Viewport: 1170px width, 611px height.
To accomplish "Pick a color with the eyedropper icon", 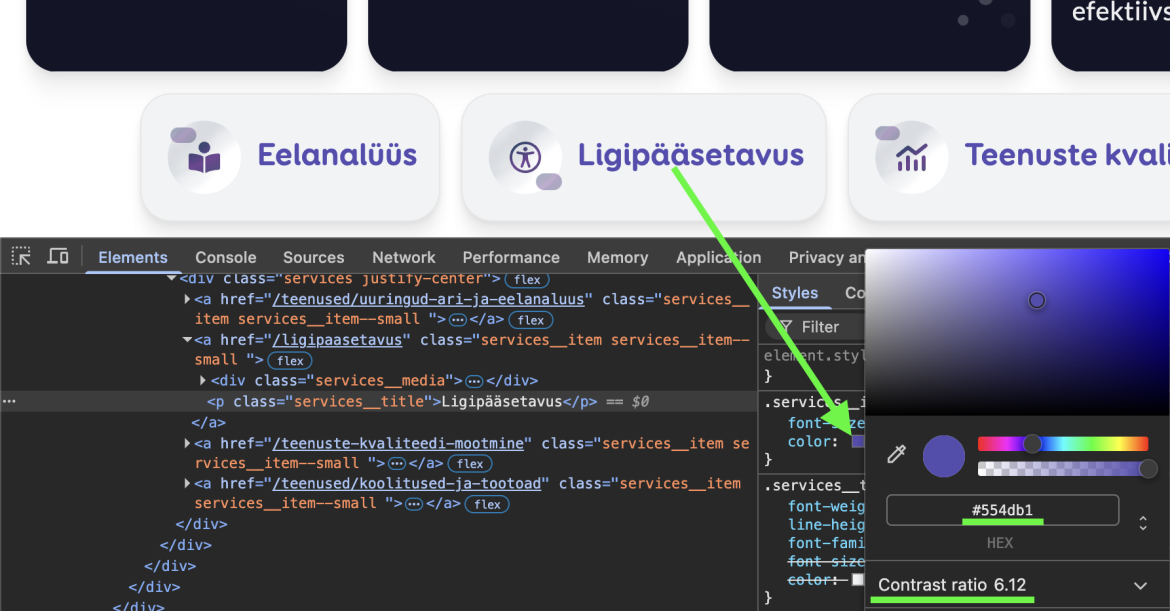I will pyautogui.click(x=896, y=454).
